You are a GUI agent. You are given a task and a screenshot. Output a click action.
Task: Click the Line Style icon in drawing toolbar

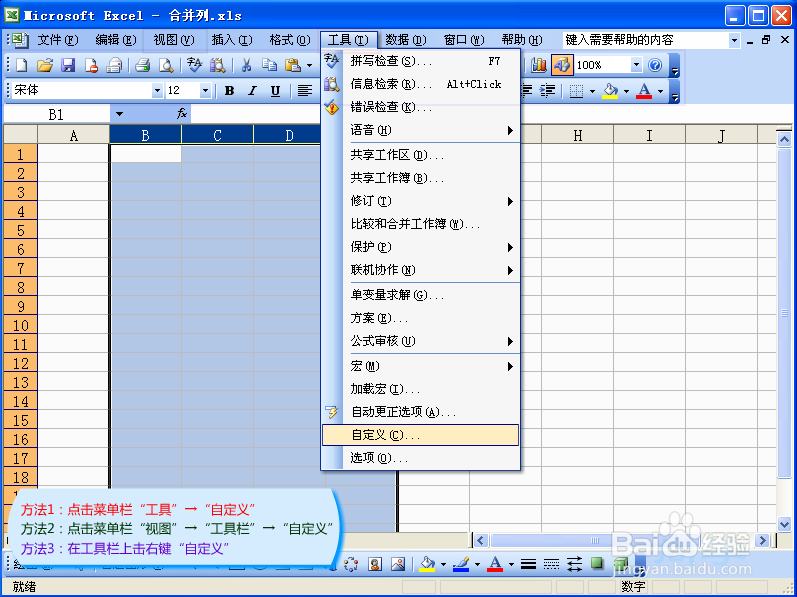pyautogui.click(x=529, y=563)
